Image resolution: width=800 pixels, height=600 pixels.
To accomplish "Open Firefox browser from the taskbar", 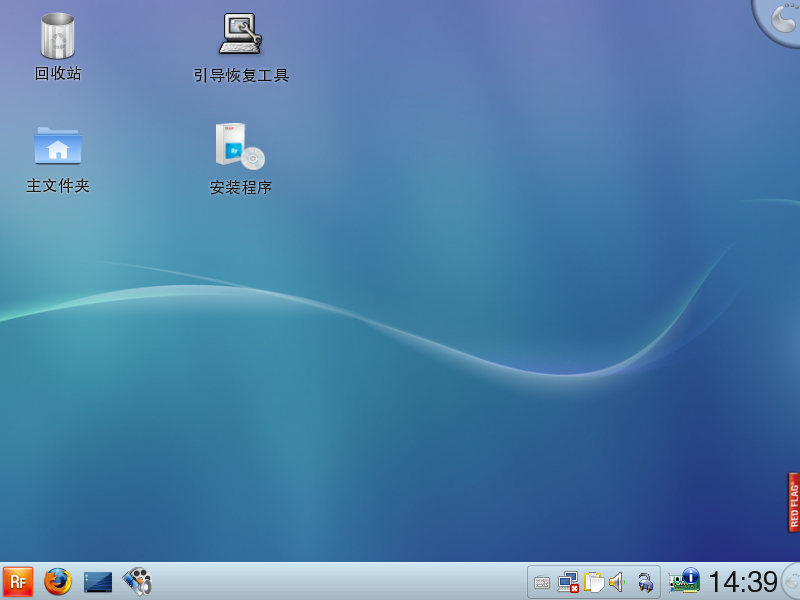I will point(58,581).
